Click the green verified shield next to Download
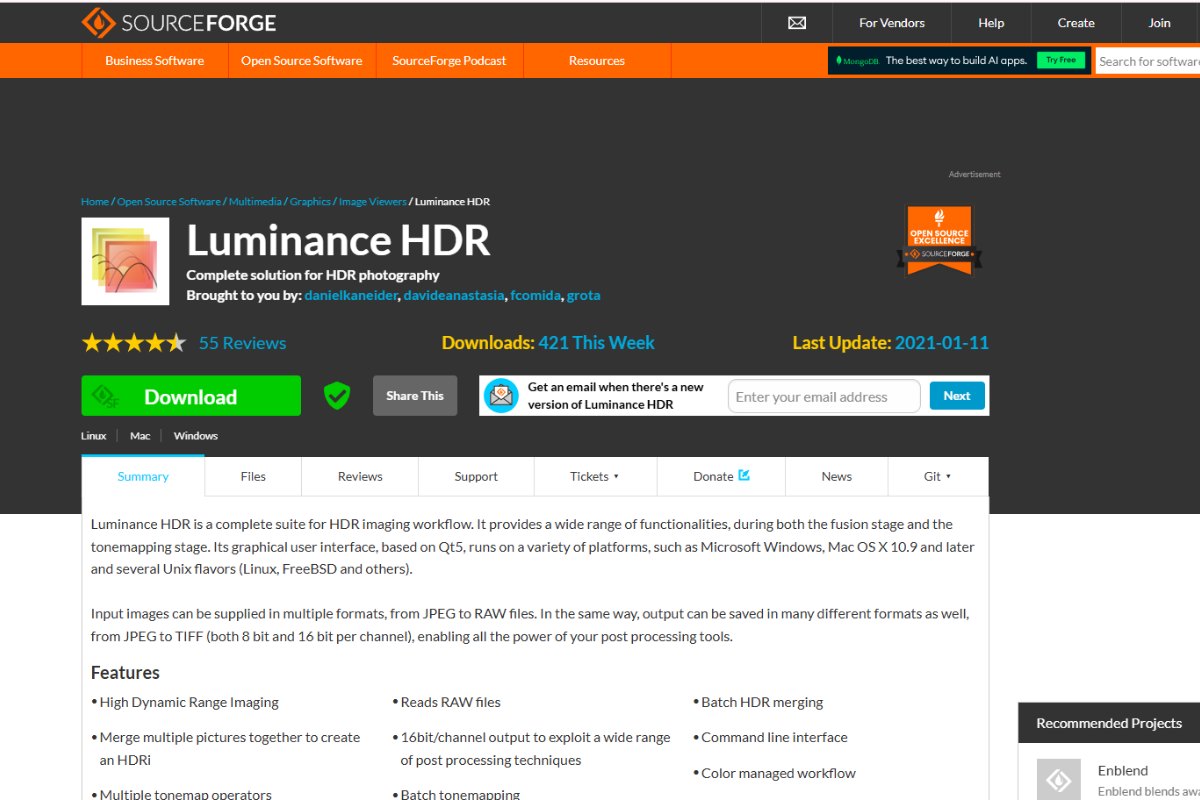 pos(336,395)
